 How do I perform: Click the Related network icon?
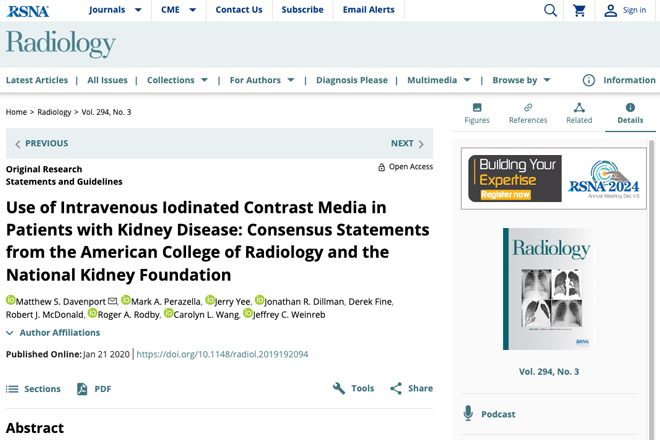pos(579,107)
